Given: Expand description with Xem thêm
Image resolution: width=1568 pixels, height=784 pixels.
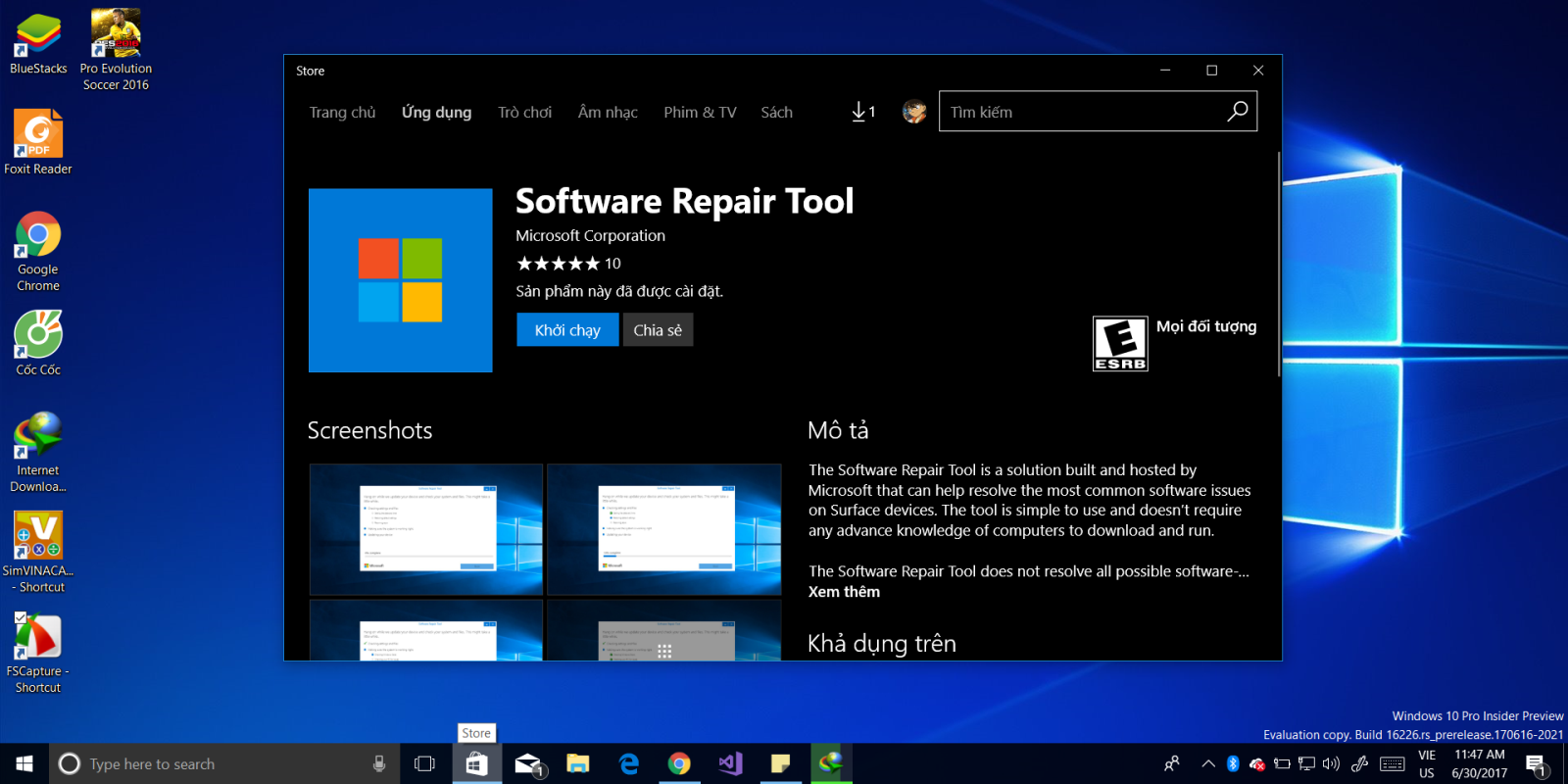Looking at the screenshot, I should [844, 591].
